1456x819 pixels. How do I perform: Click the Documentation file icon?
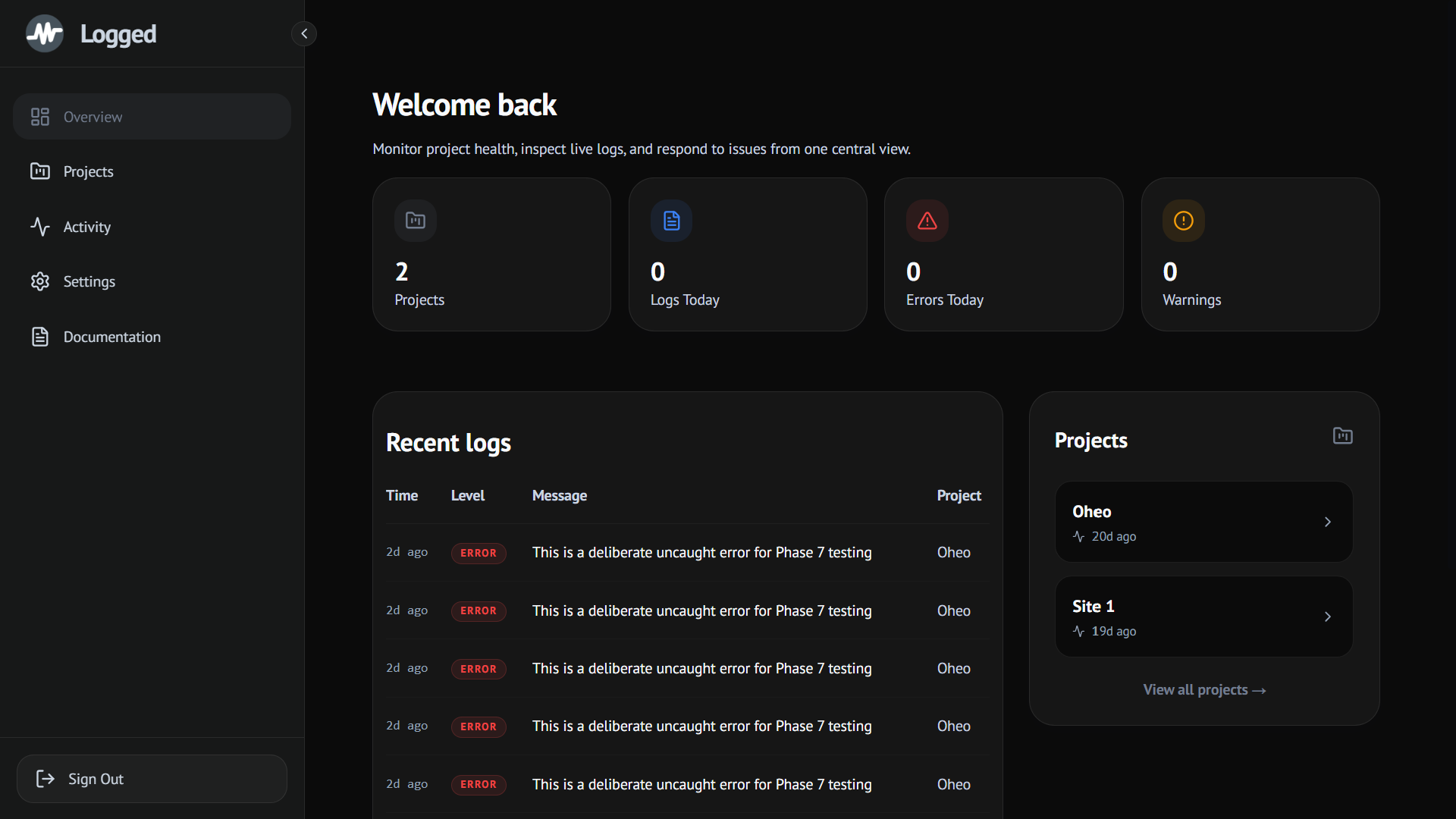pyautogui.click(x=40, y=337)
